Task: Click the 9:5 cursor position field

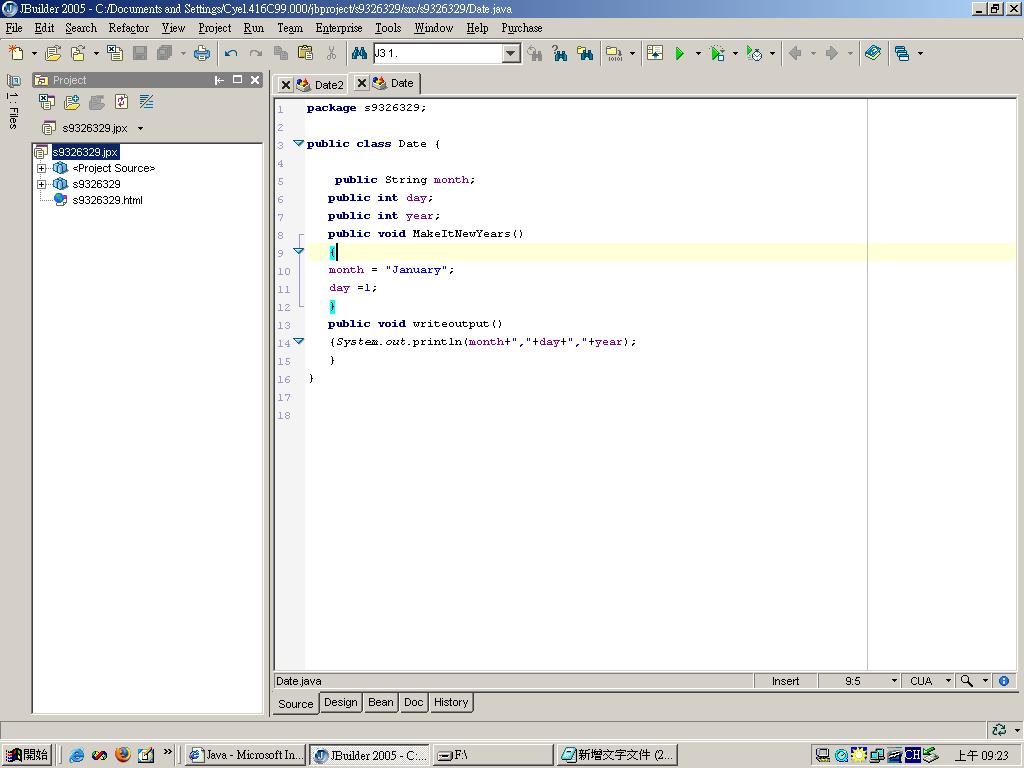Action: coord(853,680)
